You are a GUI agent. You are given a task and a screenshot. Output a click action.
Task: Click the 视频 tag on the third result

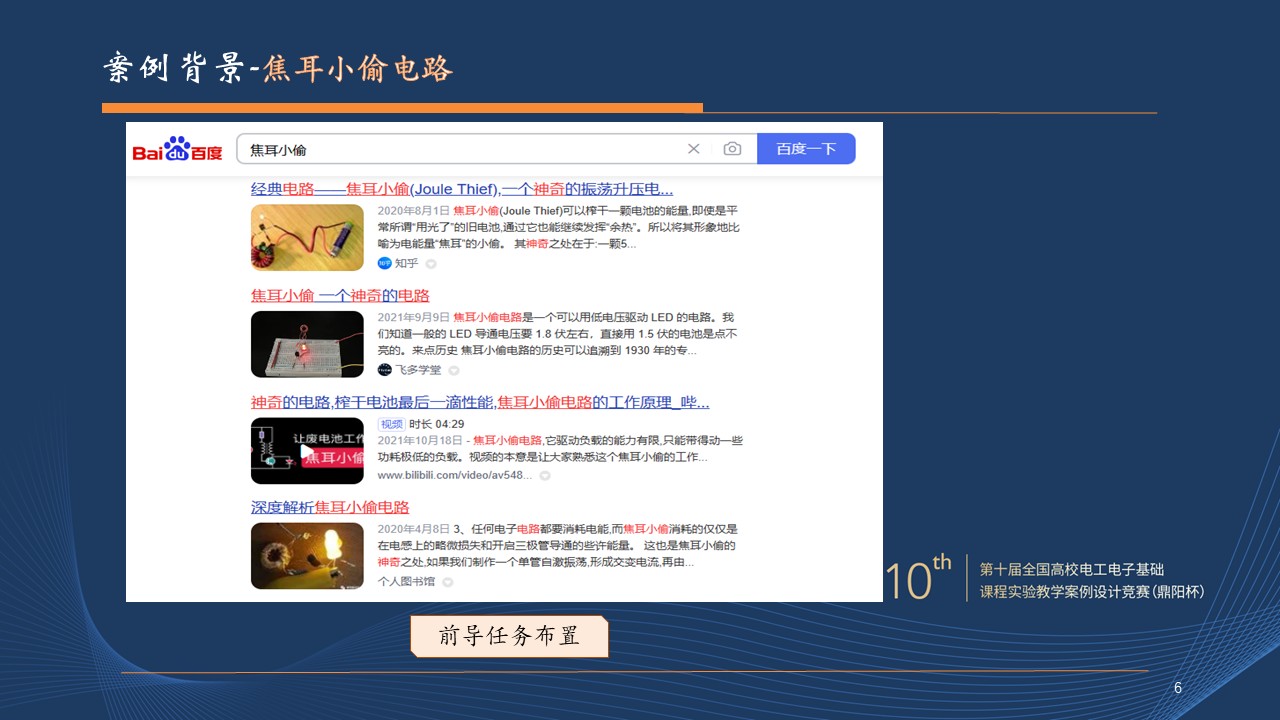pyautogui.click(x=390, y=424)
